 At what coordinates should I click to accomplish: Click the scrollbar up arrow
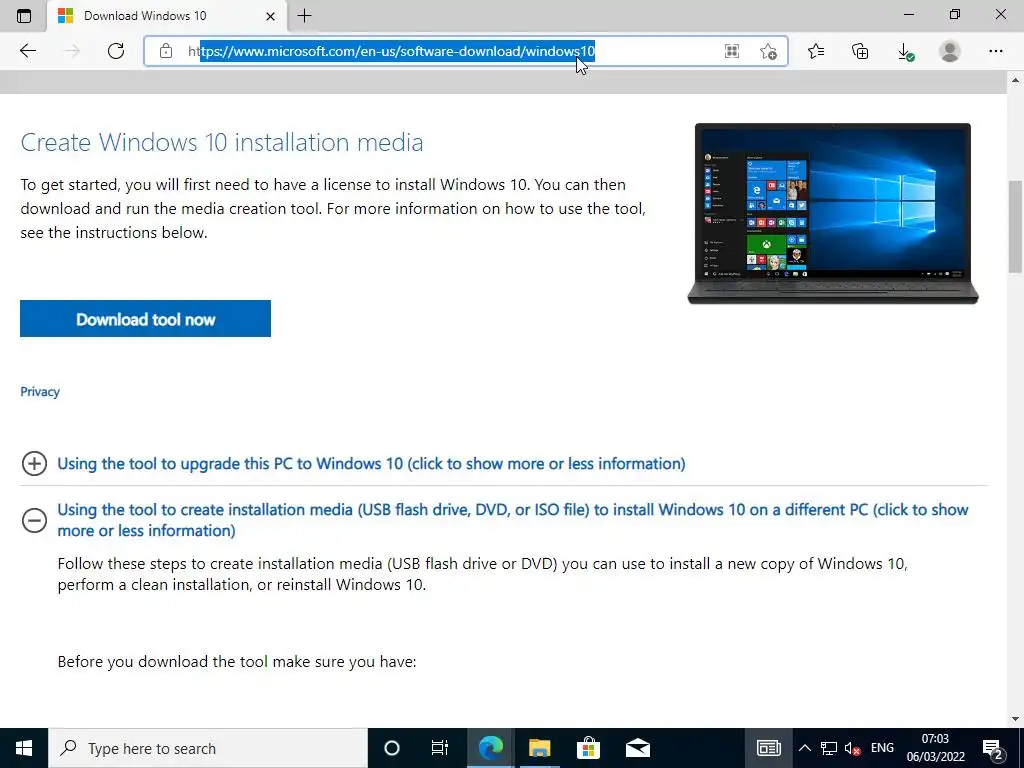[1015, 81]
